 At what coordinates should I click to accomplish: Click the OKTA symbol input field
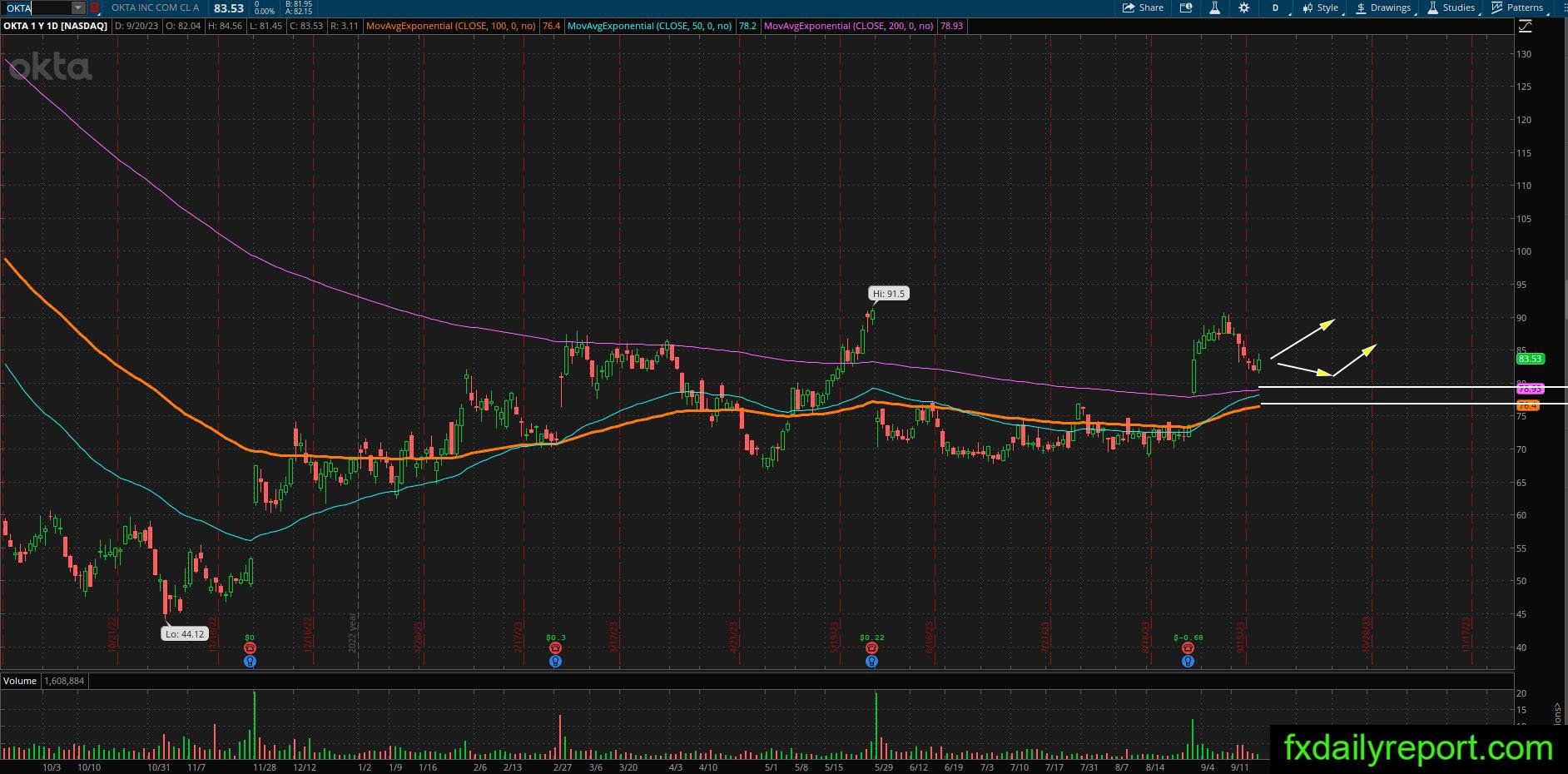37,7
